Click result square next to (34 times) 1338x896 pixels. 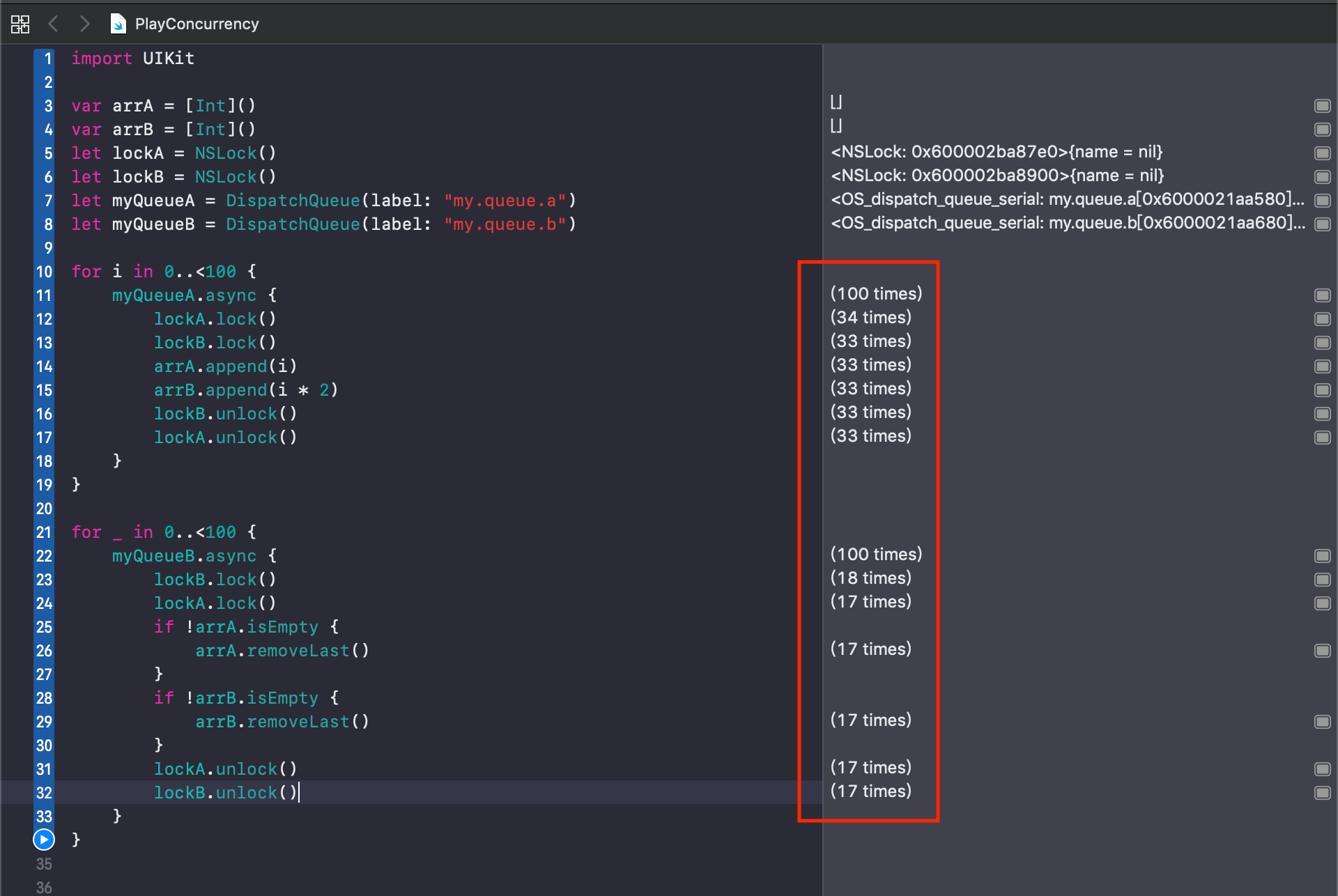tap(1323, 318)
